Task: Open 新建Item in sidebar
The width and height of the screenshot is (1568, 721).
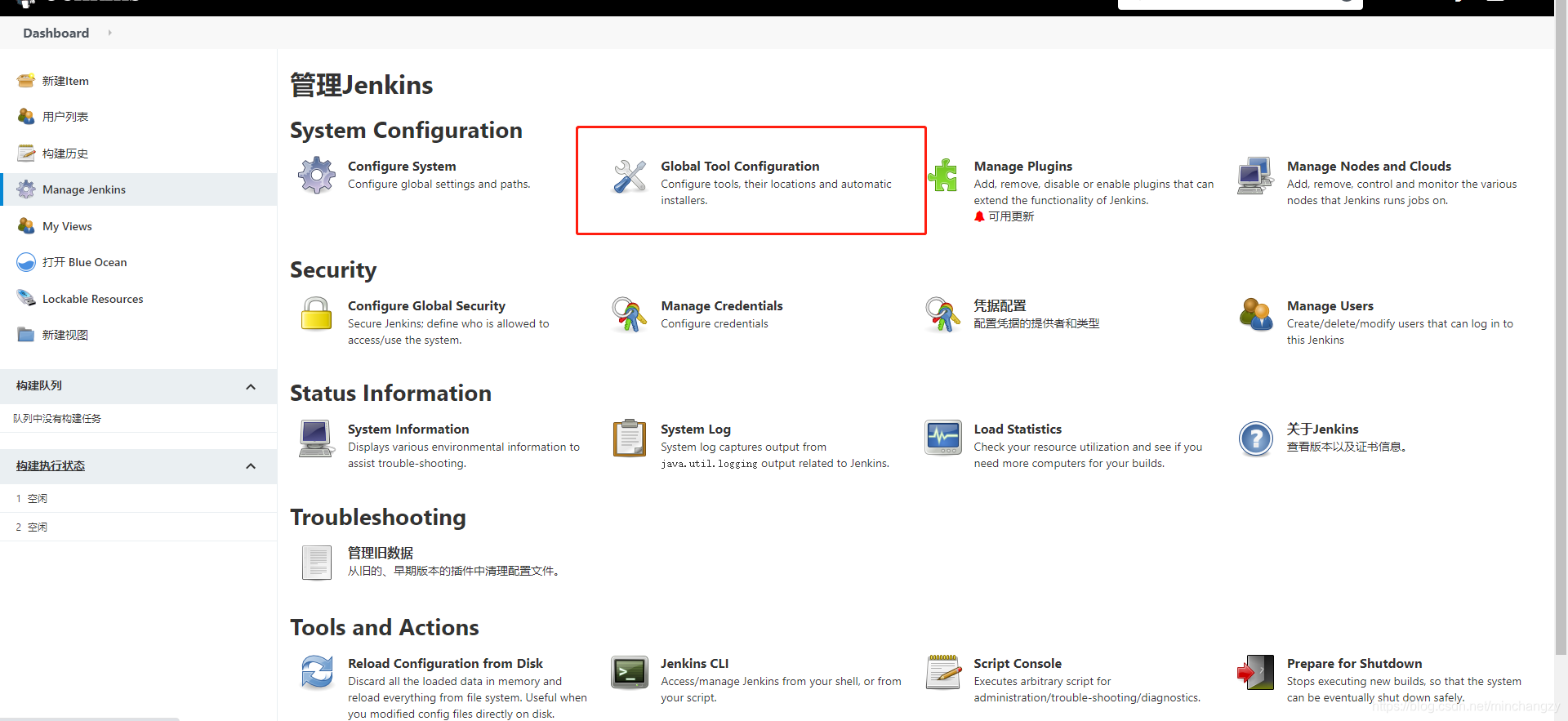Action: click(x=65, y=81)
